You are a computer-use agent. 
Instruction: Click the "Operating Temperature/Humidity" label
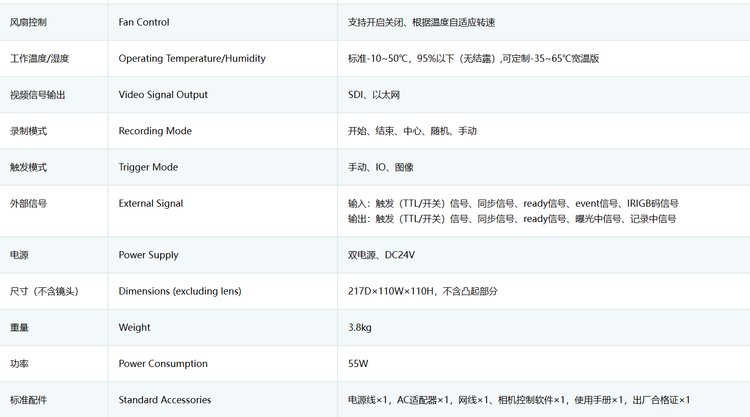192,59
